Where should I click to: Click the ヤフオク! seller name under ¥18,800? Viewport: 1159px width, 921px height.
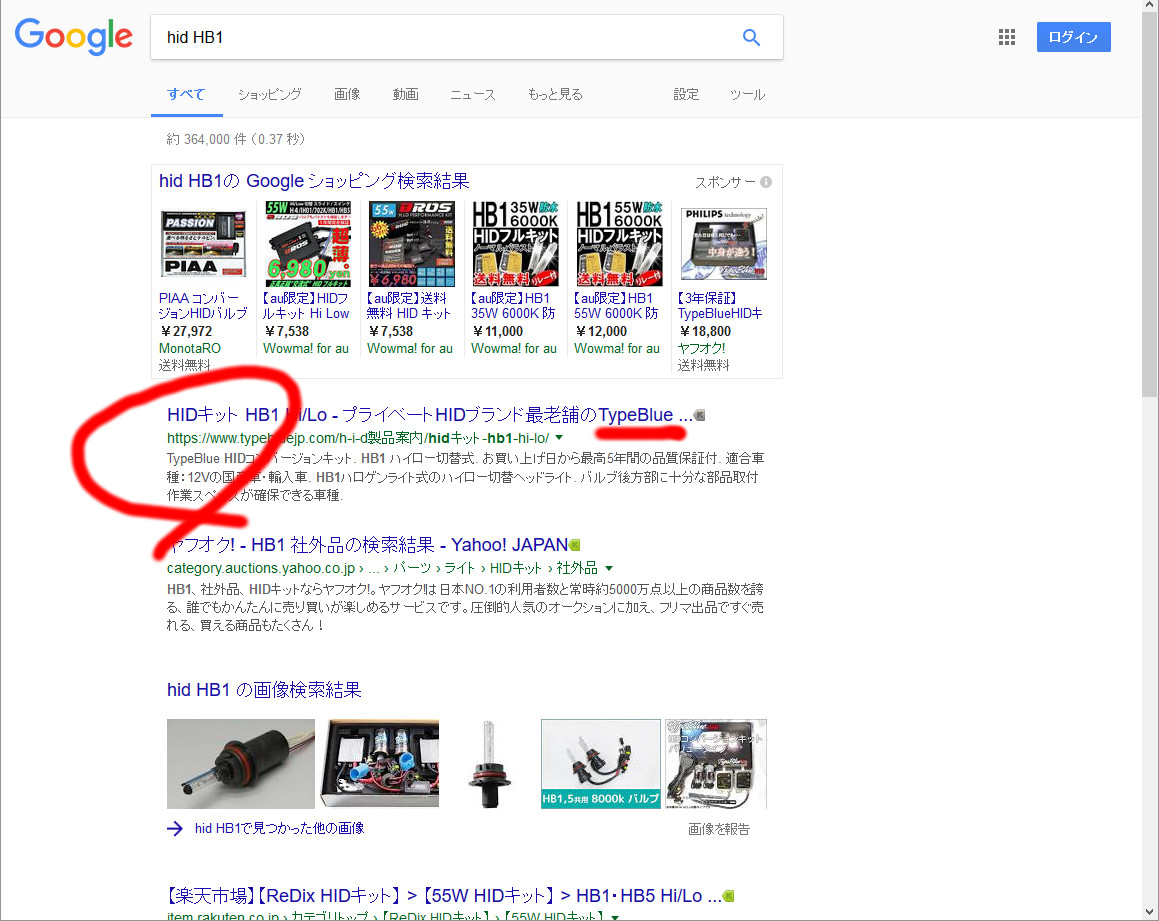[x=701, y=348]
